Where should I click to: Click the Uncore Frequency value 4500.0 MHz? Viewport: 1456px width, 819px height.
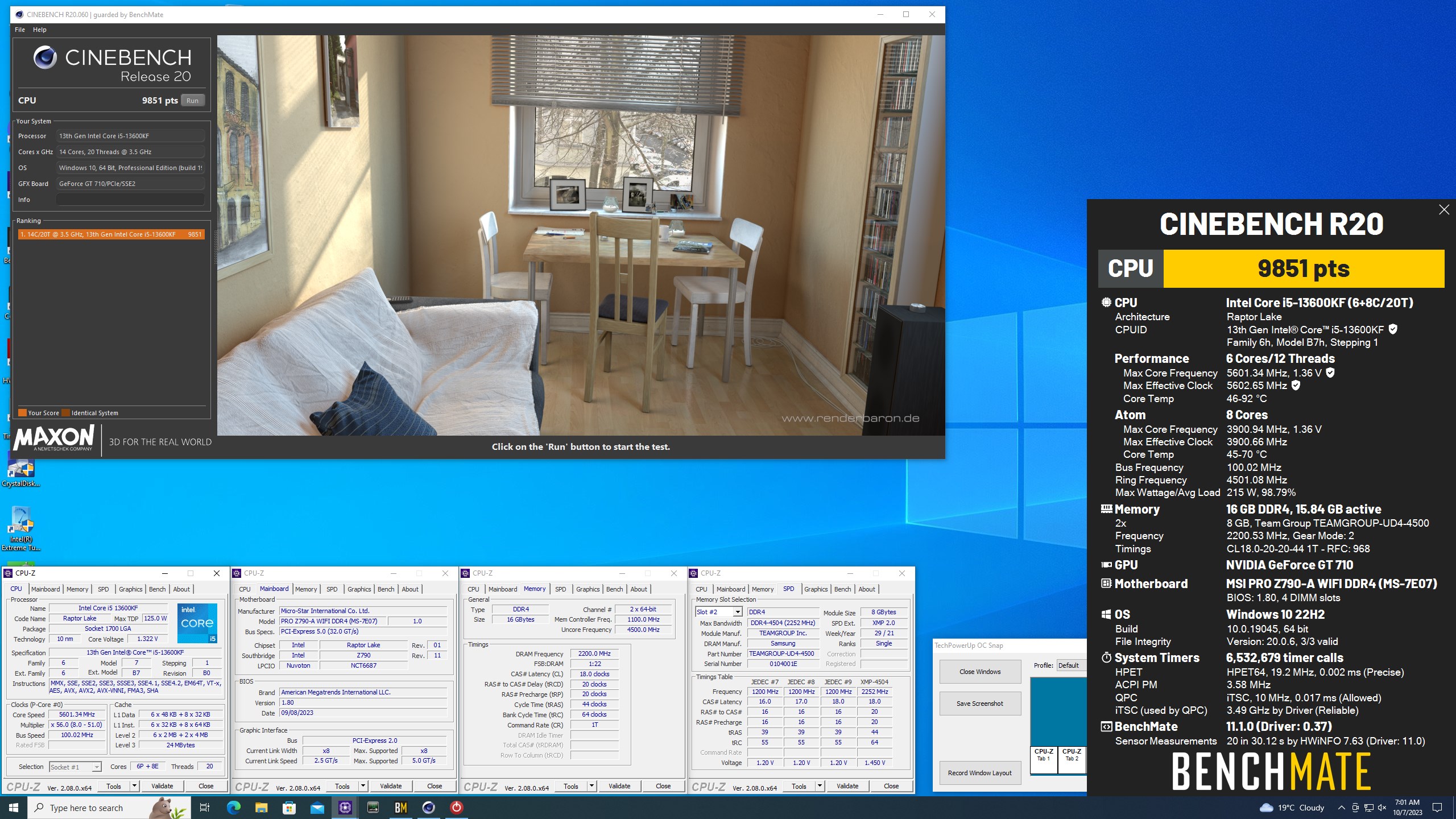(x=643, y=630)
